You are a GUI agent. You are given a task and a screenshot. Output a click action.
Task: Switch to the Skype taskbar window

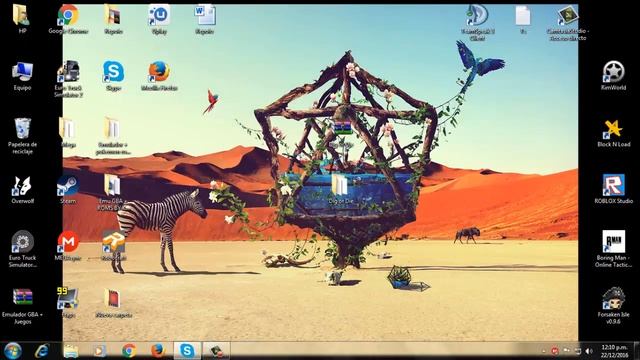click(187, 351)
